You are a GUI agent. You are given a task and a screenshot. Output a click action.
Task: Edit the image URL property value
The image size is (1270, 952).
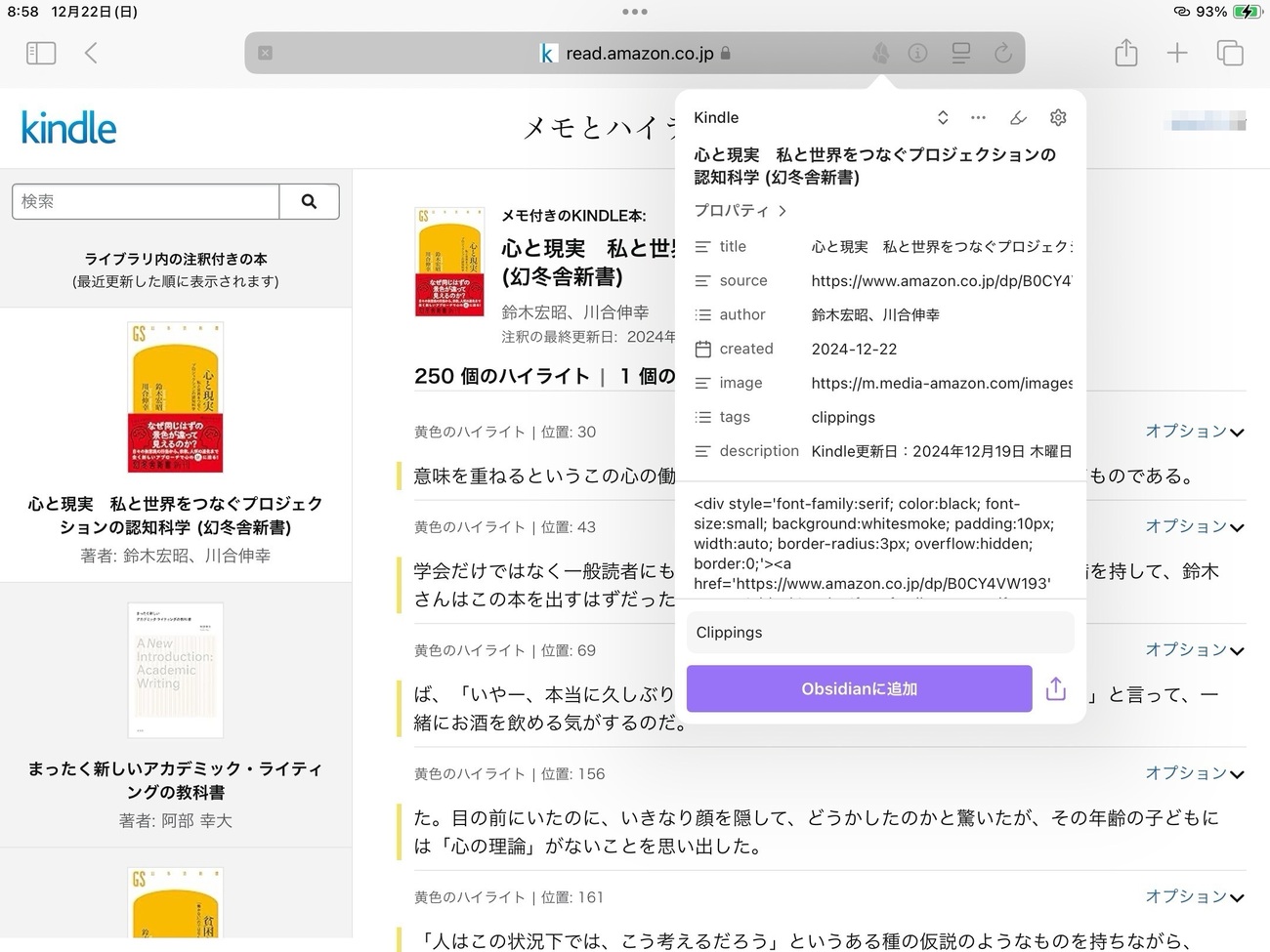point(942,383)
